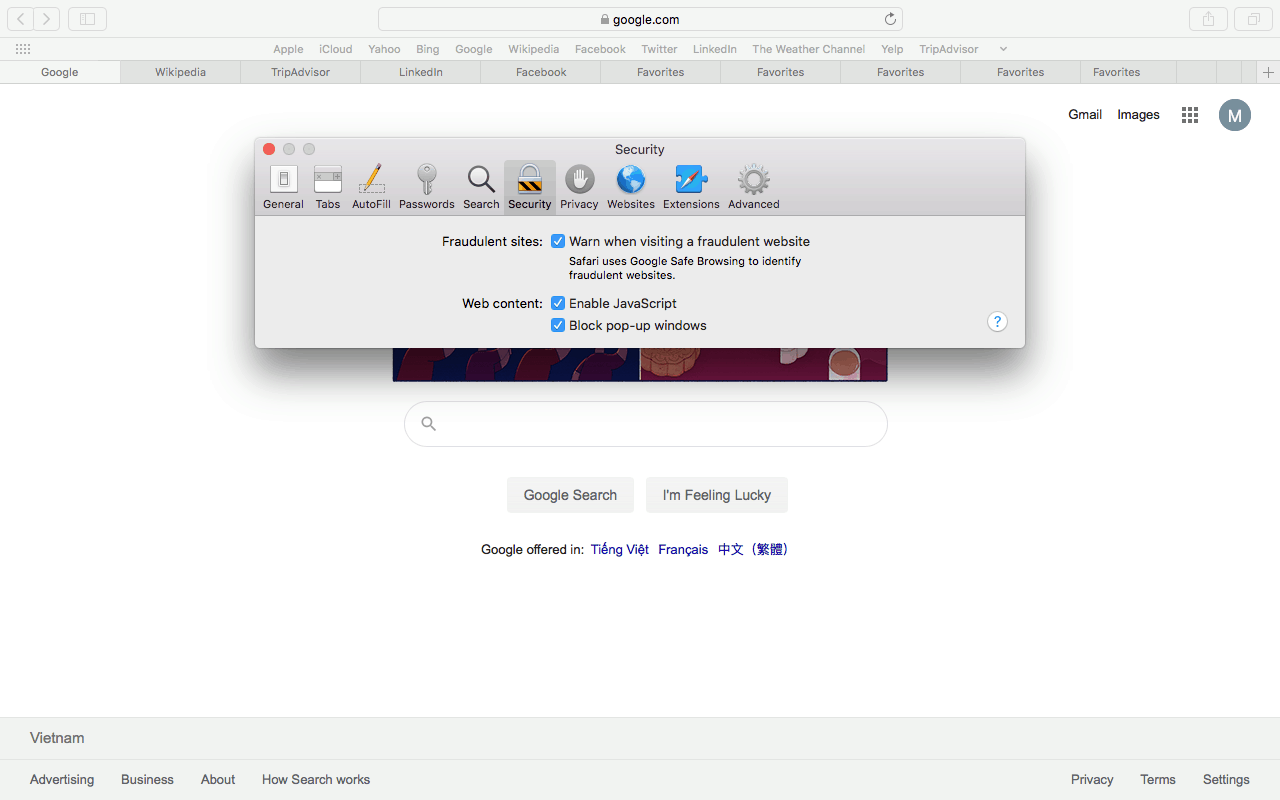Open the Images link
The image size is (1280, 800).
pyautogui.click(x=1138, y=115)
